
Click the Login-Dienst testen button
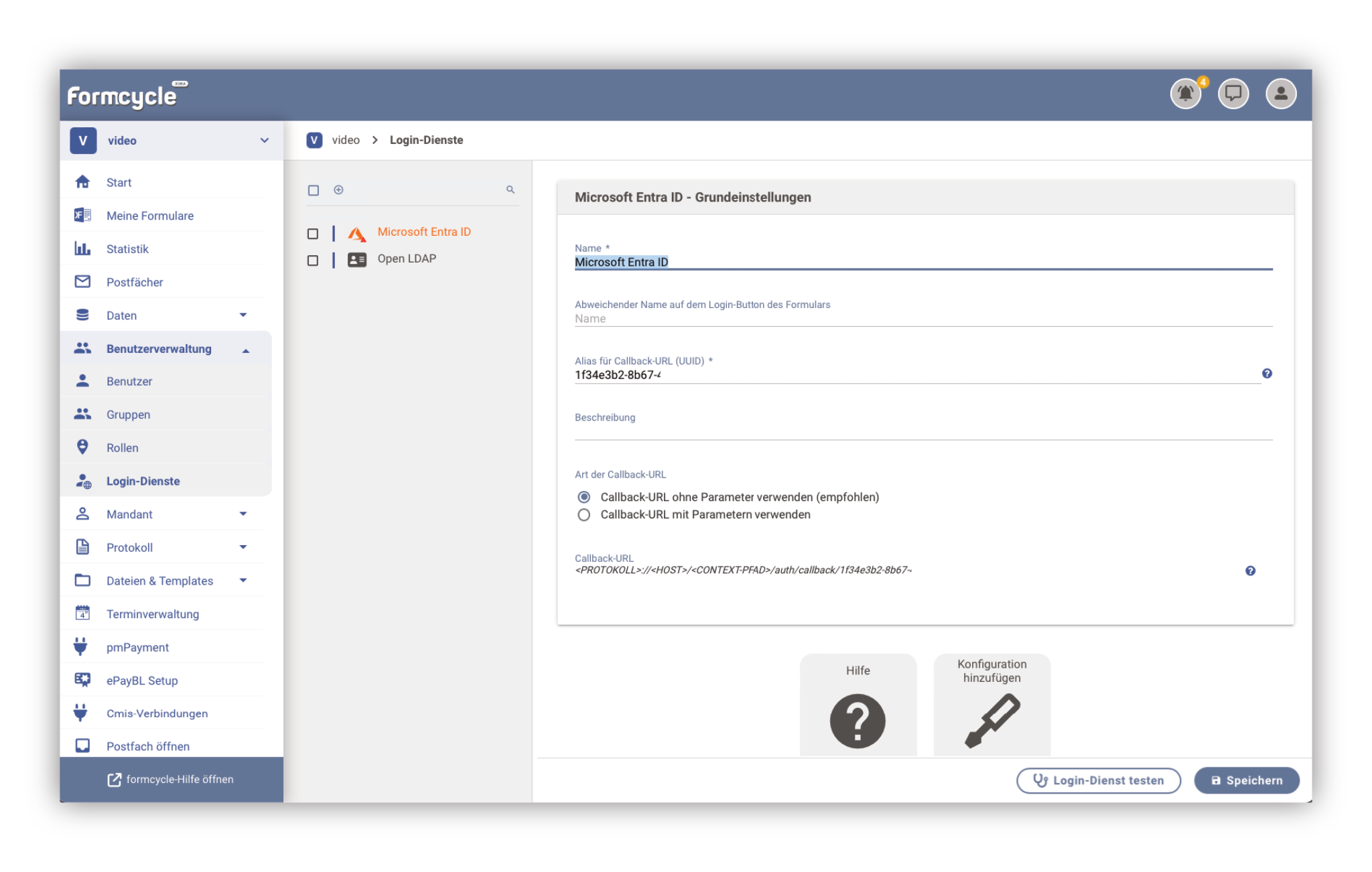1098,780
